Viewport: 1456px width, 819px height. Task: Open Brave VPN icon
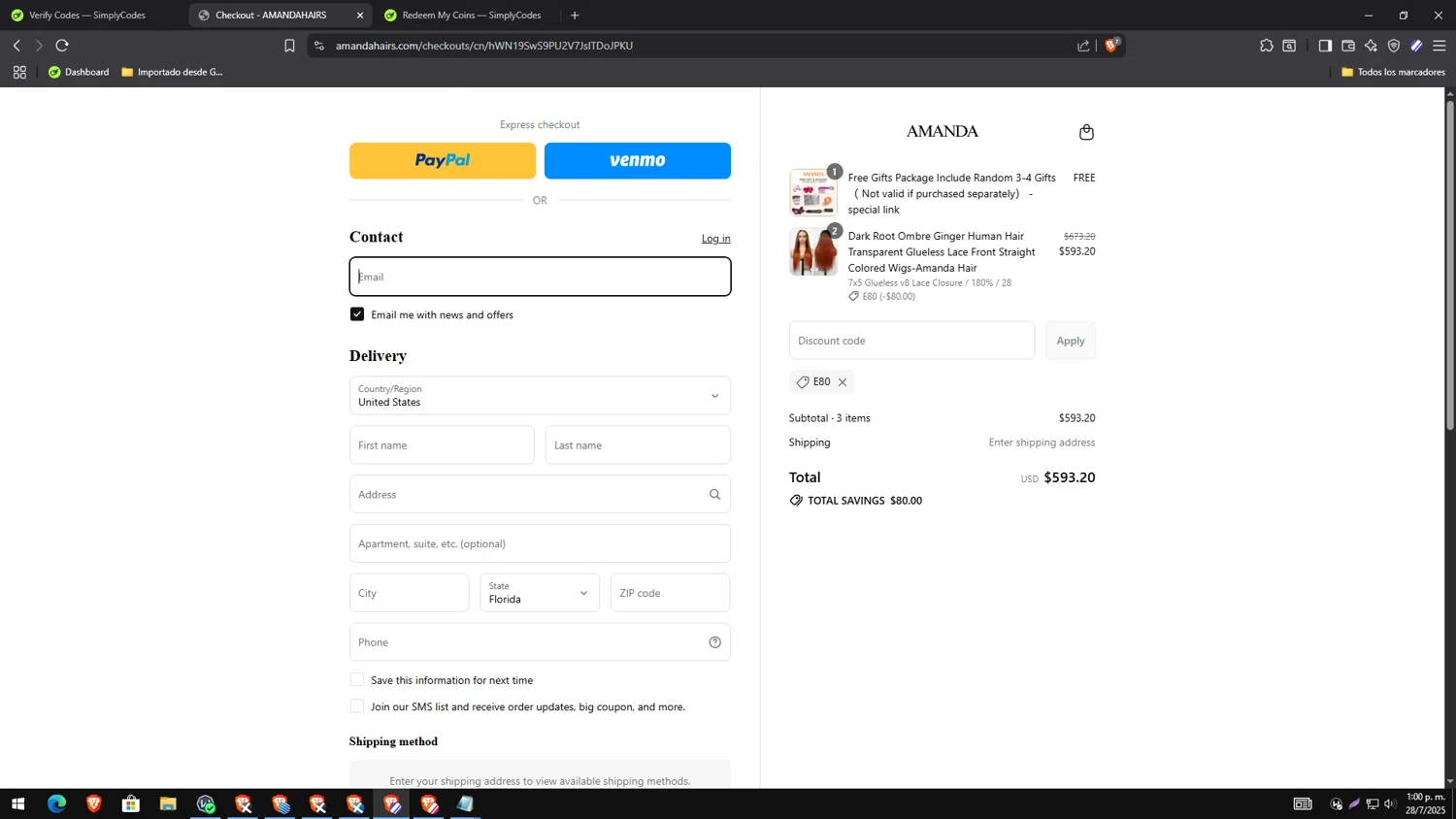pyautogui.click(x=1394, y=46)
